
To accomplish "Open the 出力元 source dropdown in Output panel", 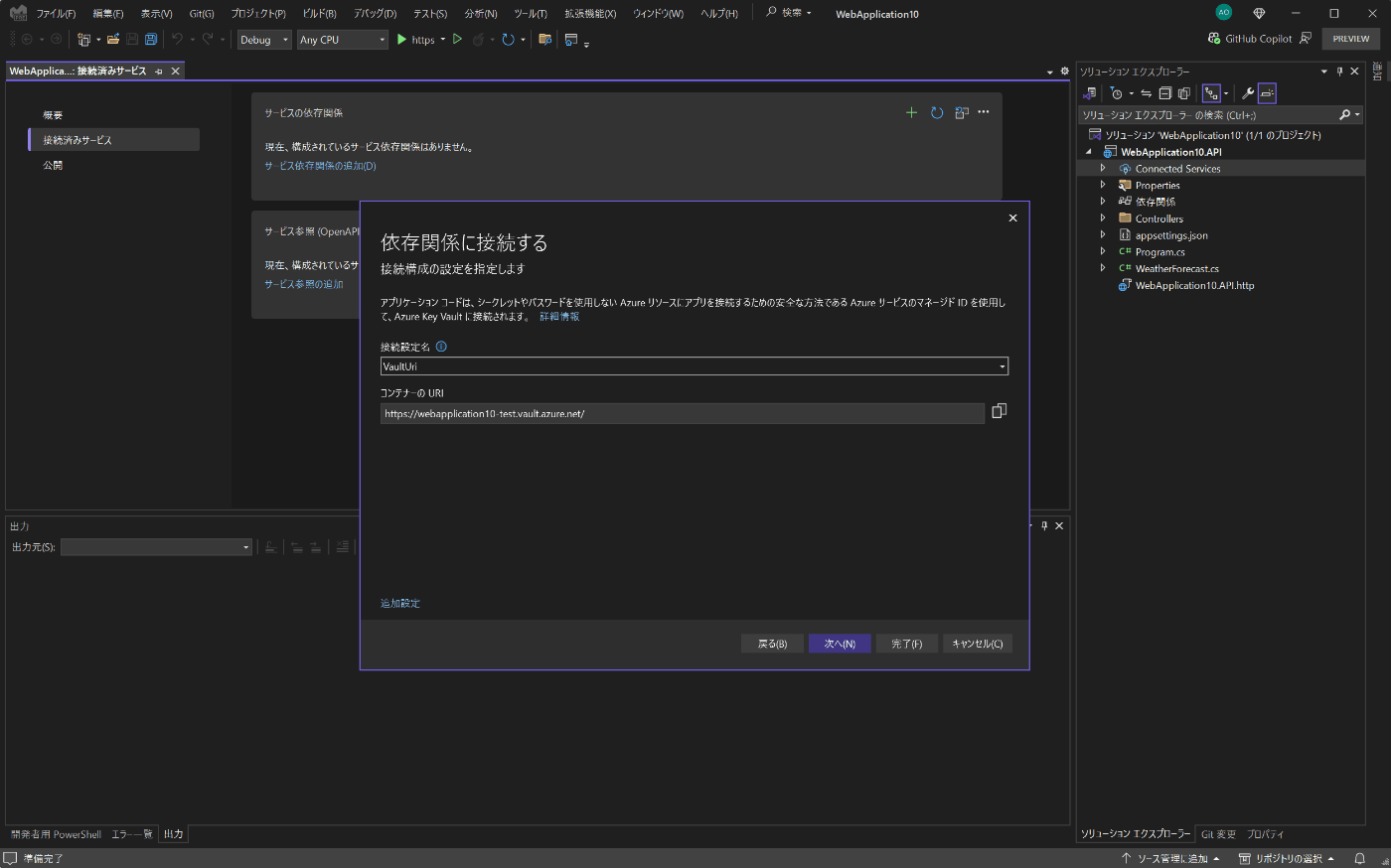I will tap(246, 547).
